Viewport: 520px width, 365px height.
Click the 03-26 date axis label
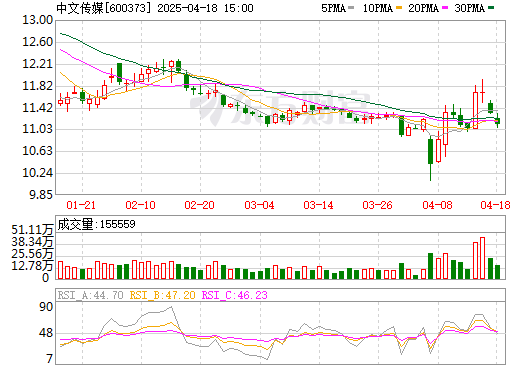(x=377, y=205)
